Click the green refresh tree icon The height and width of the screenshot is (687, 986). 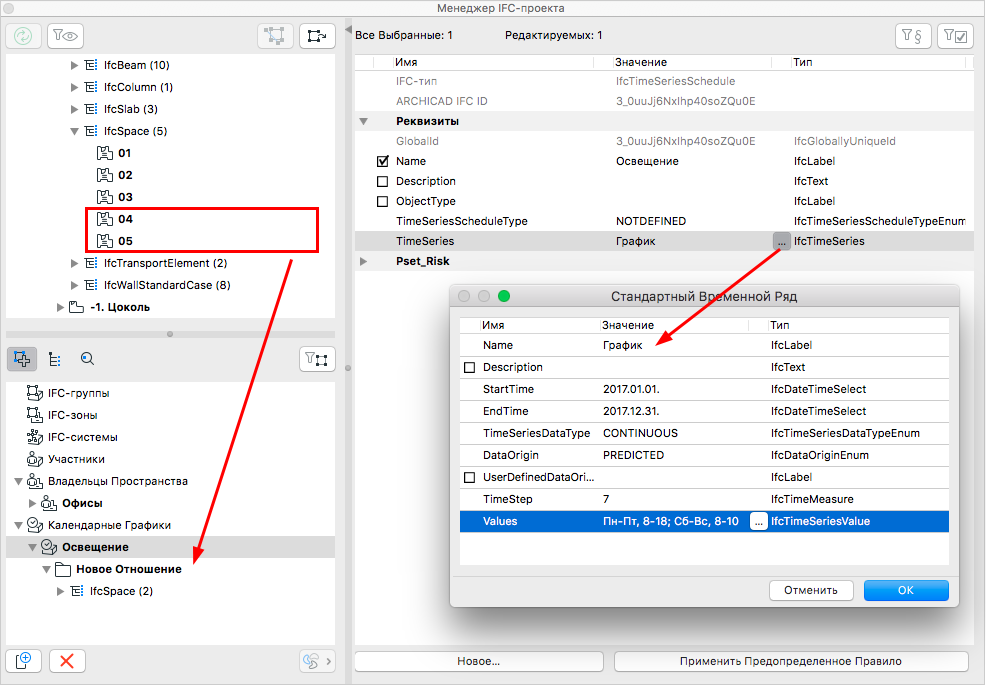pos(23,36)
